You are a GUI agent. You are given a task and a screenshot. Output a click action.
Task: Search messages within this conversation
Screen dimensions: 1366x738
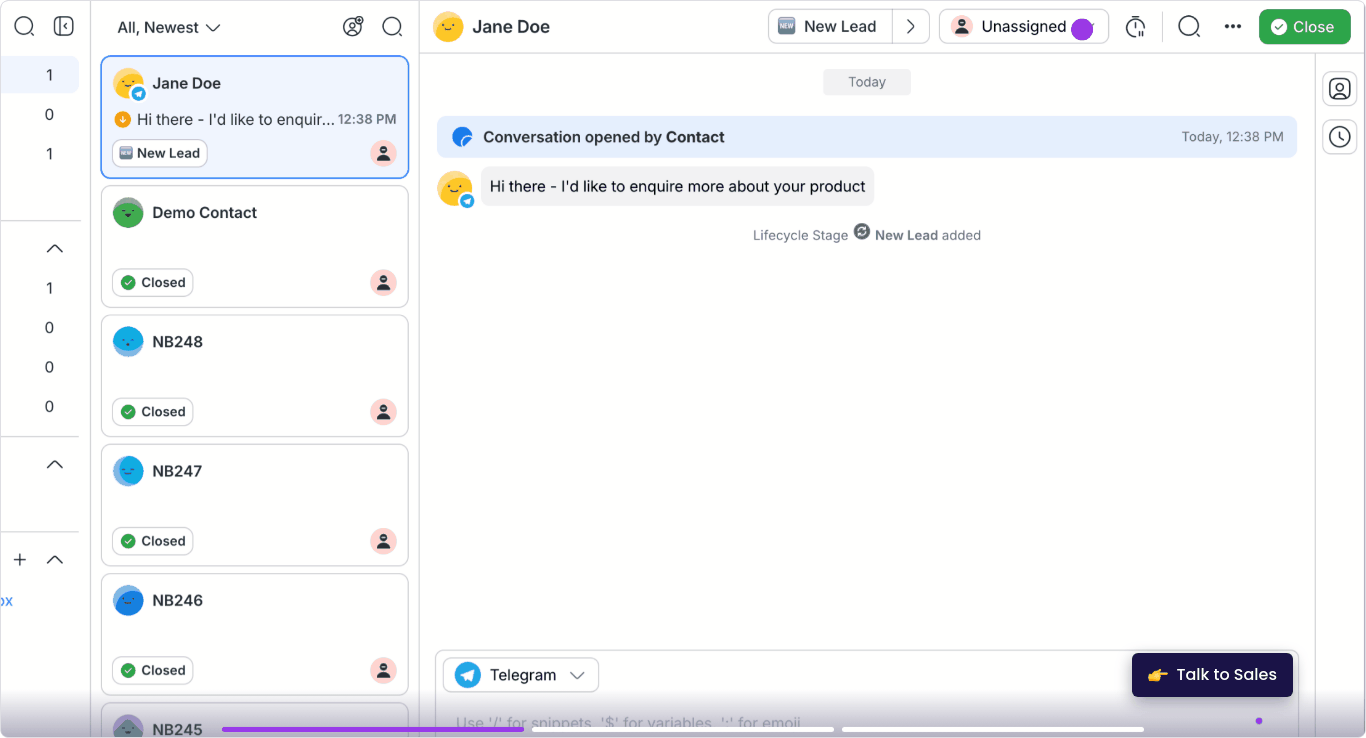click(x=1189, y=26)
